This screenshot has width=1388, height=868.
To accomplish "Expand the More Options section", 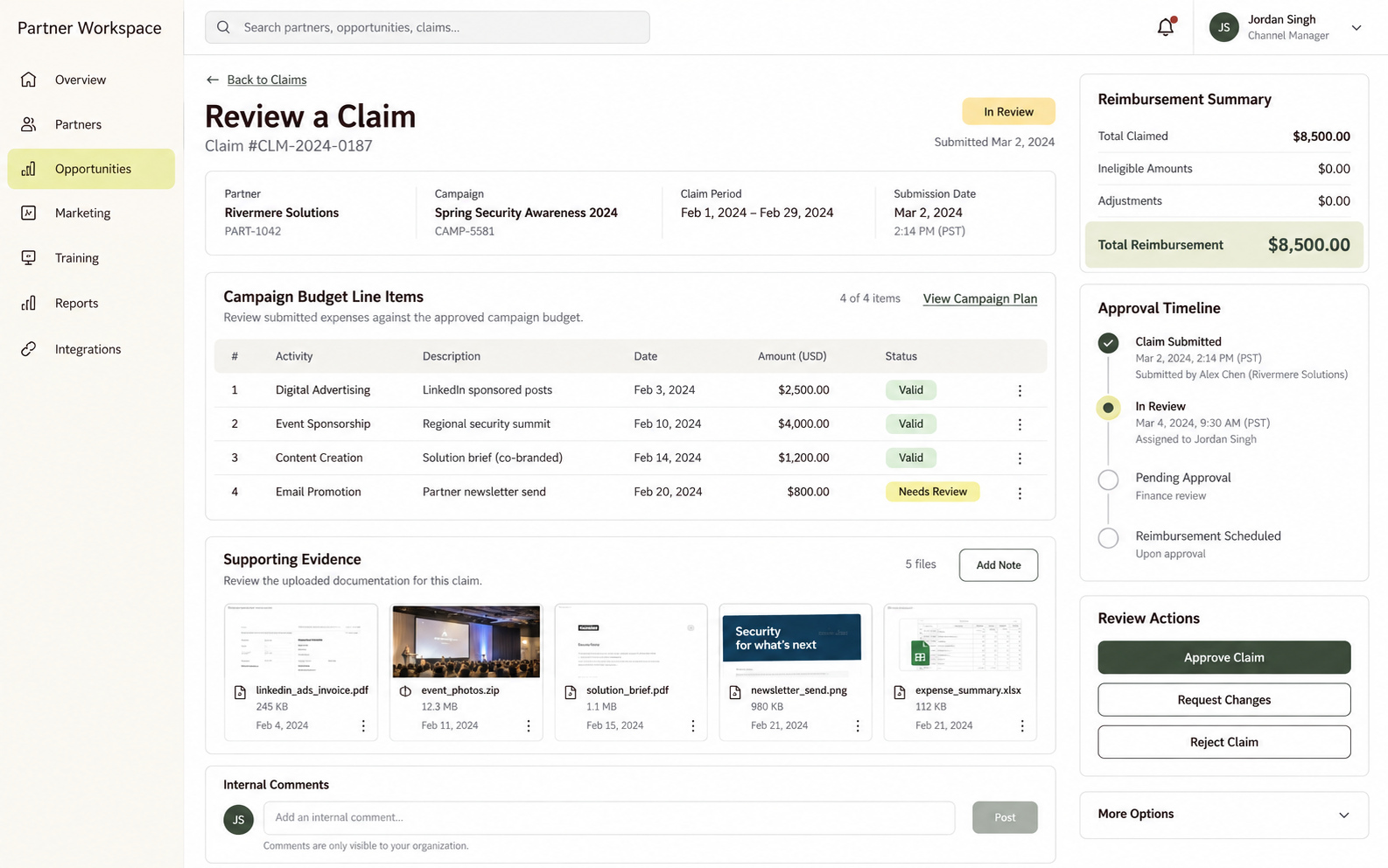I will [x=1223, y=815].
